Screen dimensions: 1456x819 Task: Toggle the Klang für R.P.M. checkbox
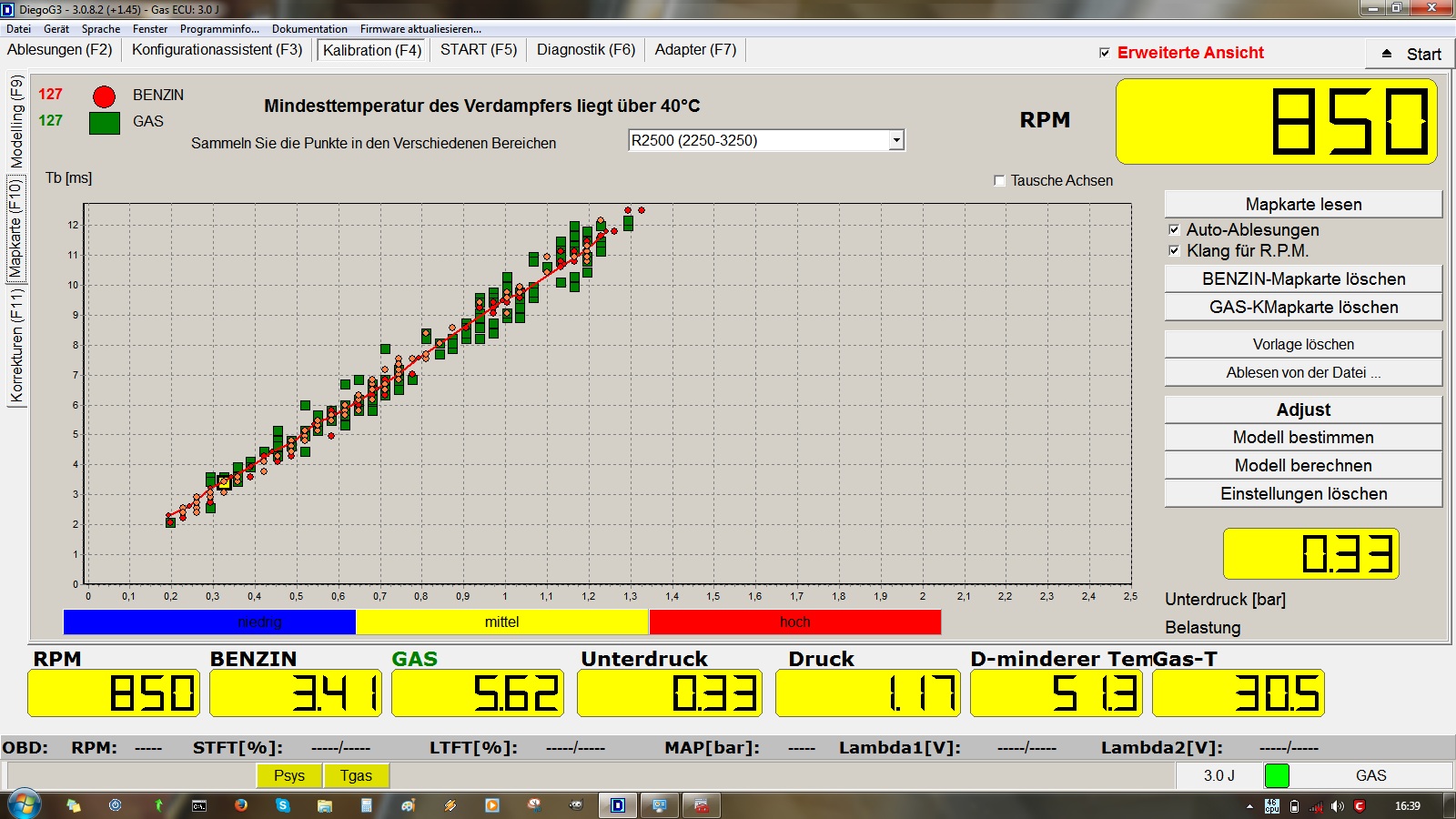[1174, 250]
